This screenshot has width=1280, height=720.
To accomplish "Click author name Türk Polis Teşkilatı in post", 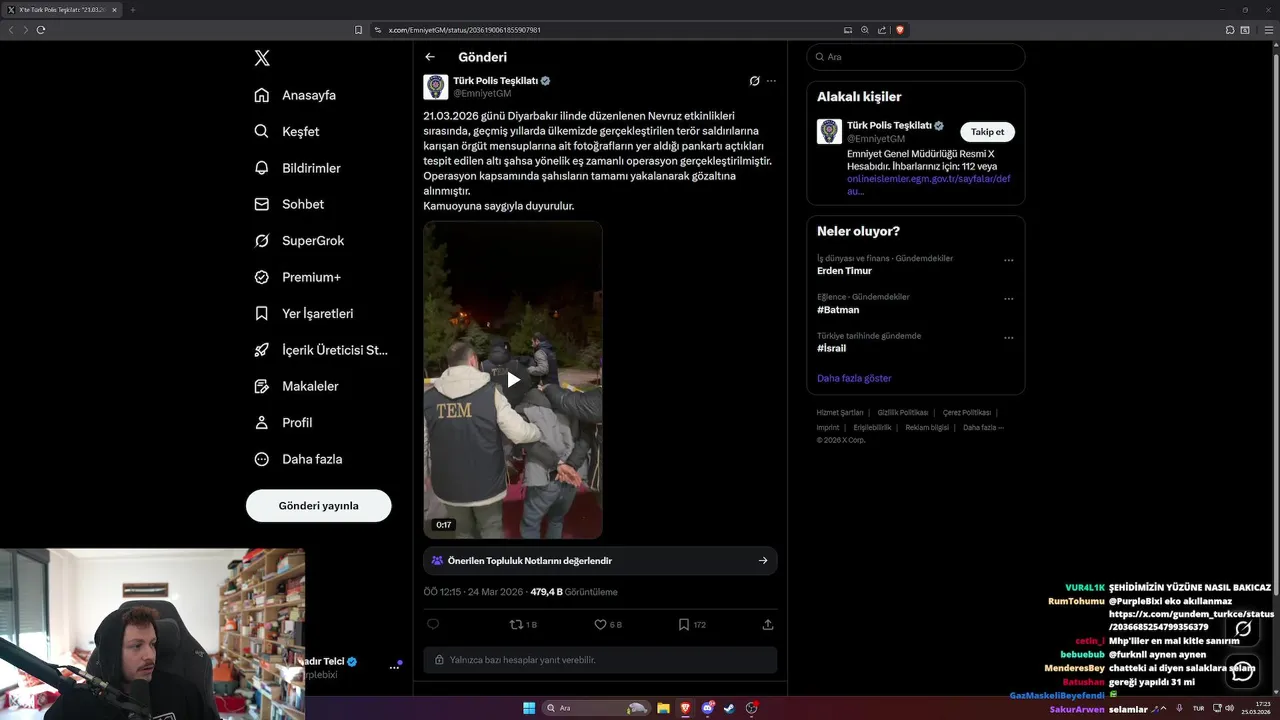I will coord(495,80).
